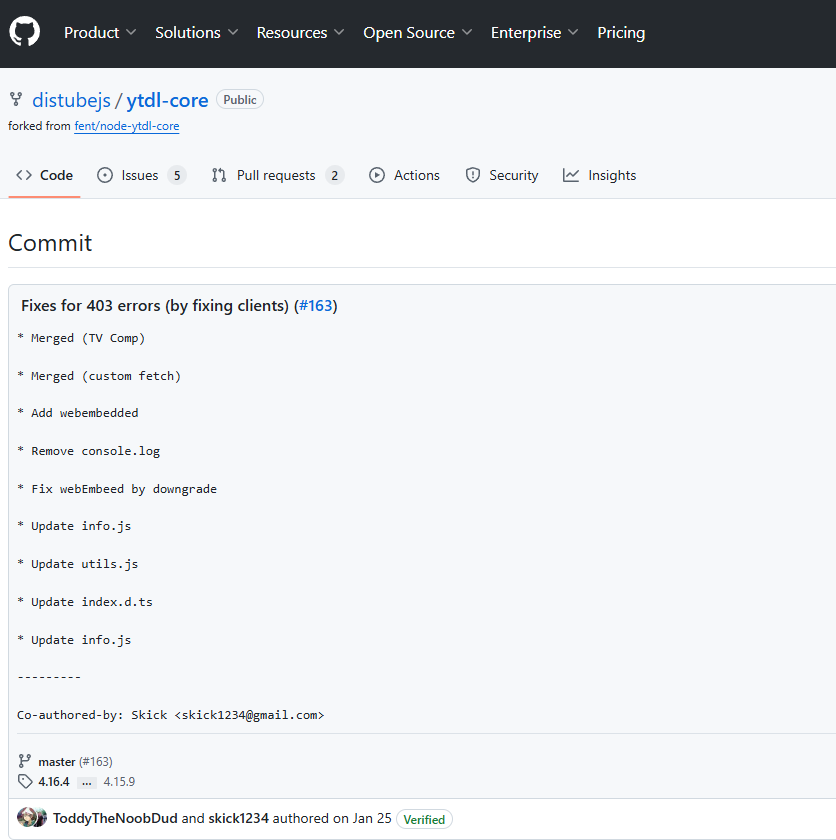
Task: Expand the Open Source dropdown menu
Action: 418,33
